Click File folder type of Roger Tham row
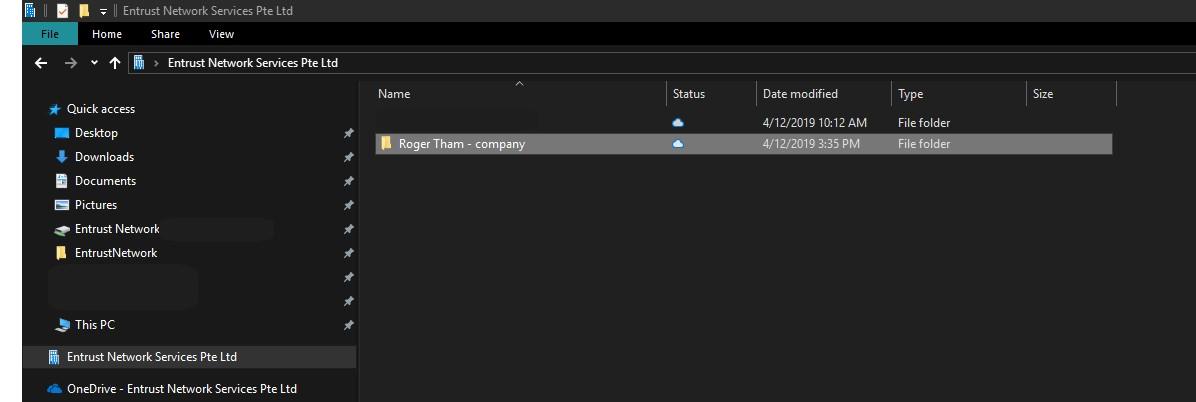Screen dimensions: 1196x402 tap(924, 143)
